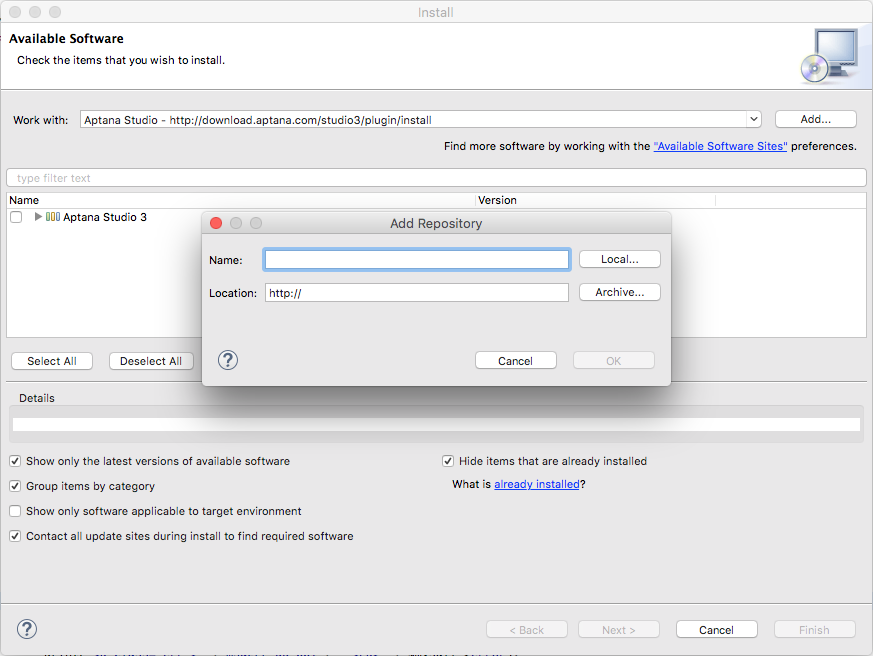Click Archive... button in Add Repository
The height and width of the screenshot is (656, 873).
[620, 292]
